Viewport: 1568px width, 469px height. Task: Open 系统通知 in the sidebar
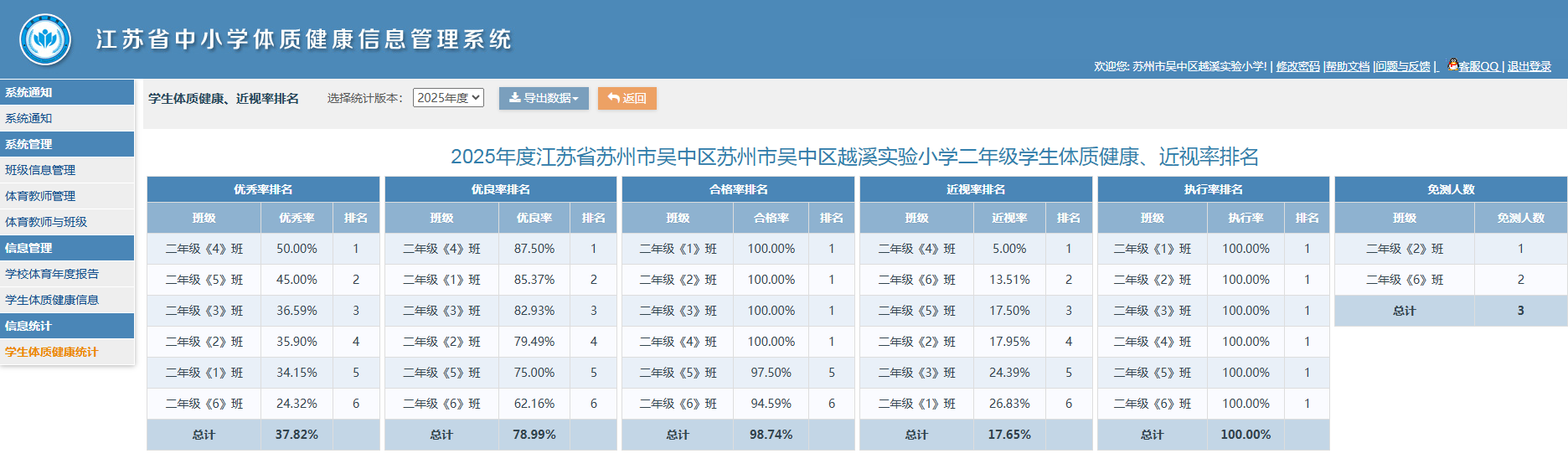[29, 118]
